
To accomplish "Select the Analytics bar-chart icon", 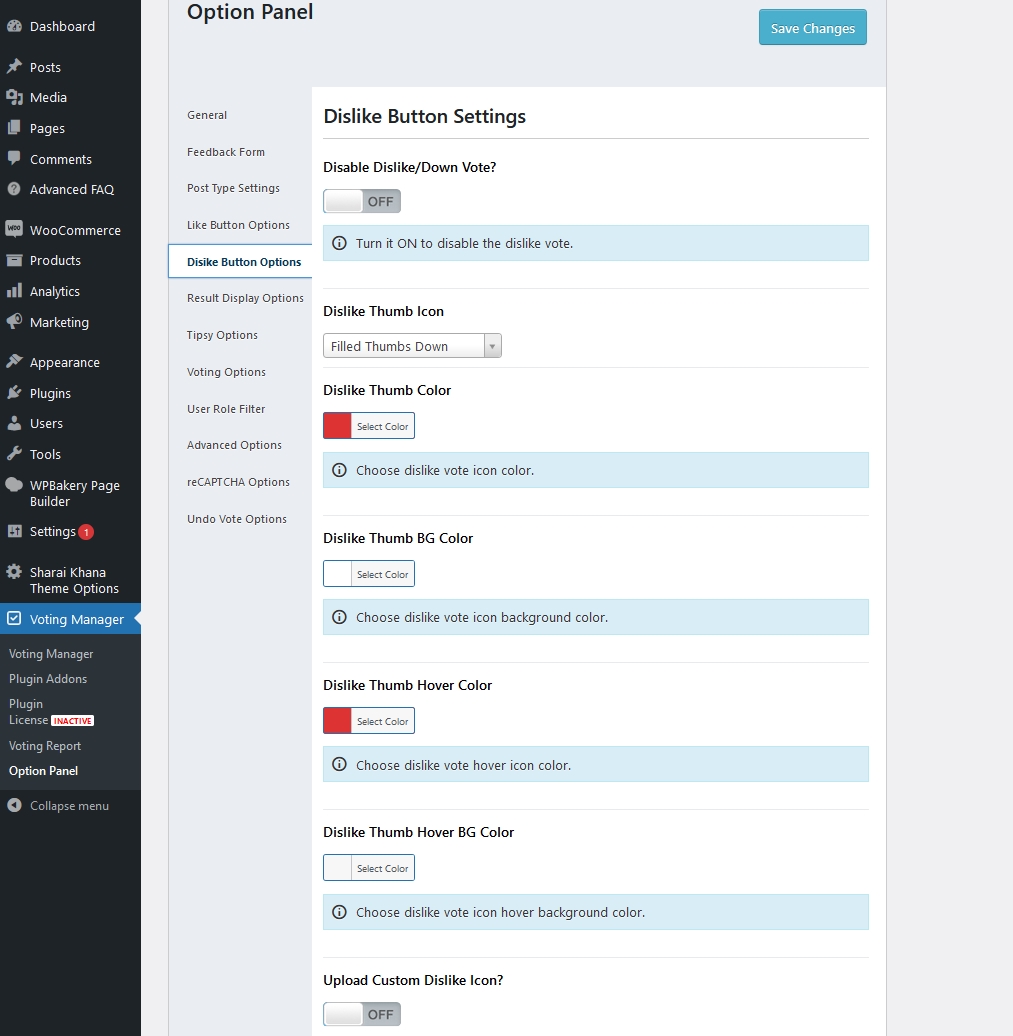I will pyautogui.click(x=17, y=291).
